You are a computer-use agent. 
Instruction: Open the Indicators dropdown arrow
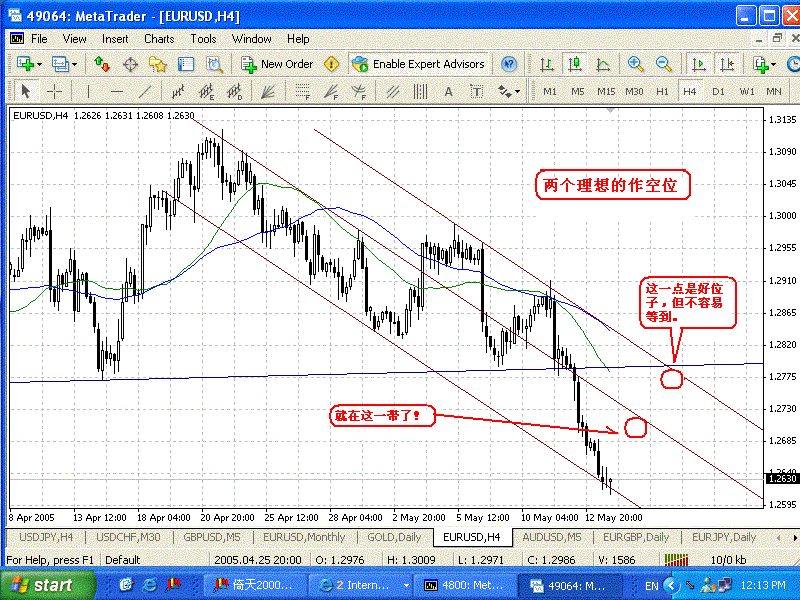[x=773, y=65]
